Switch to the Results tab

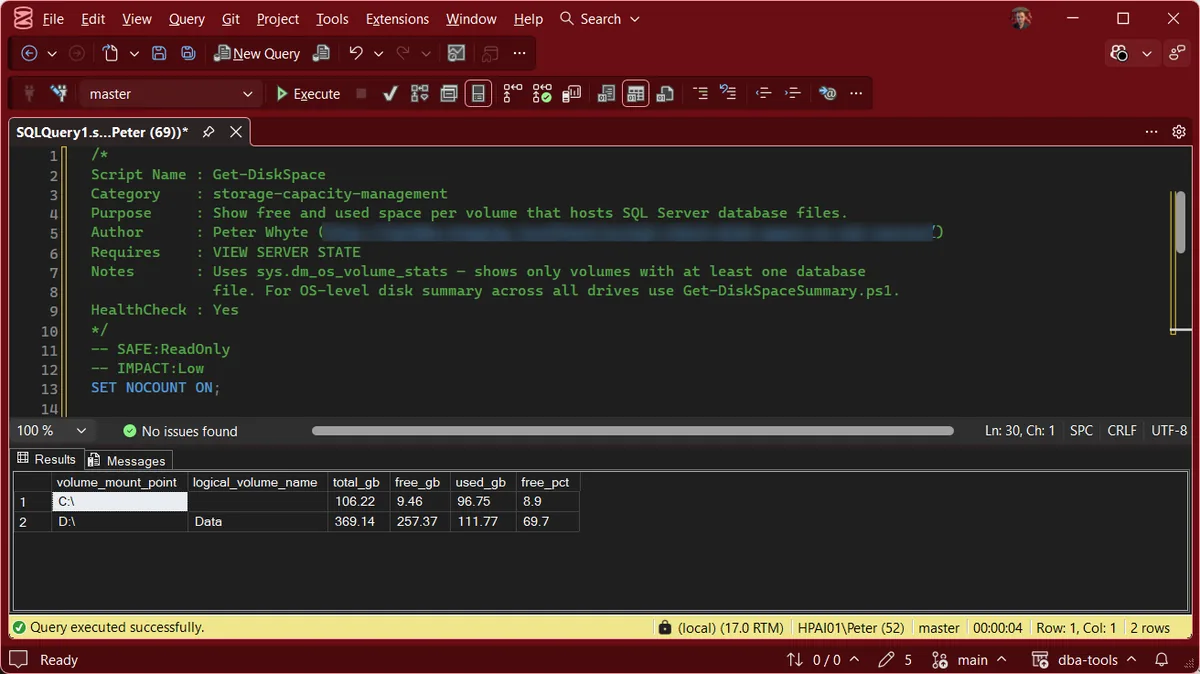(x=47, y=459)
